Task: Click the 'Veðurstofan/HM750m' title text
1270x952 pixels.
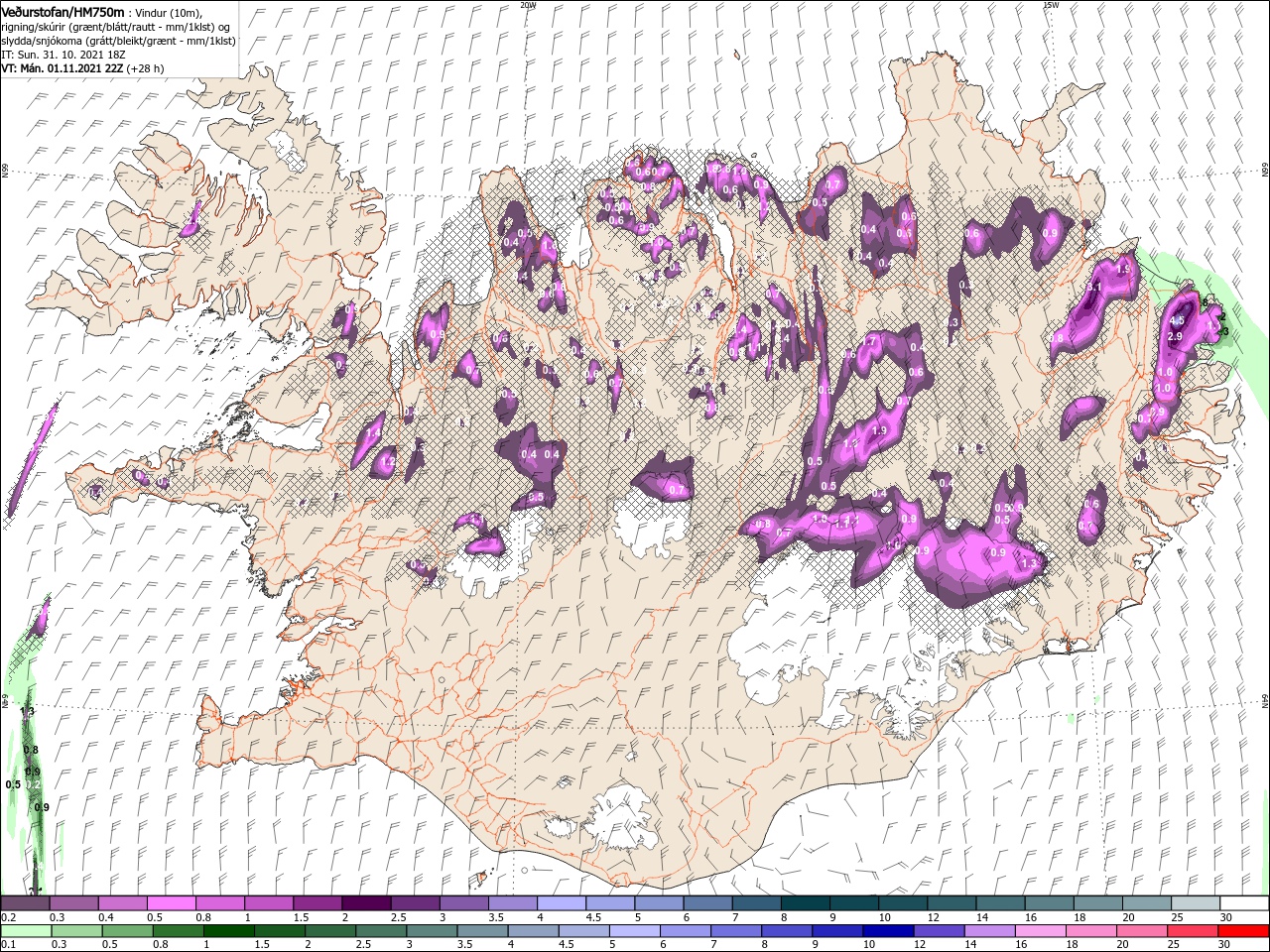Action: coord(63,11)
